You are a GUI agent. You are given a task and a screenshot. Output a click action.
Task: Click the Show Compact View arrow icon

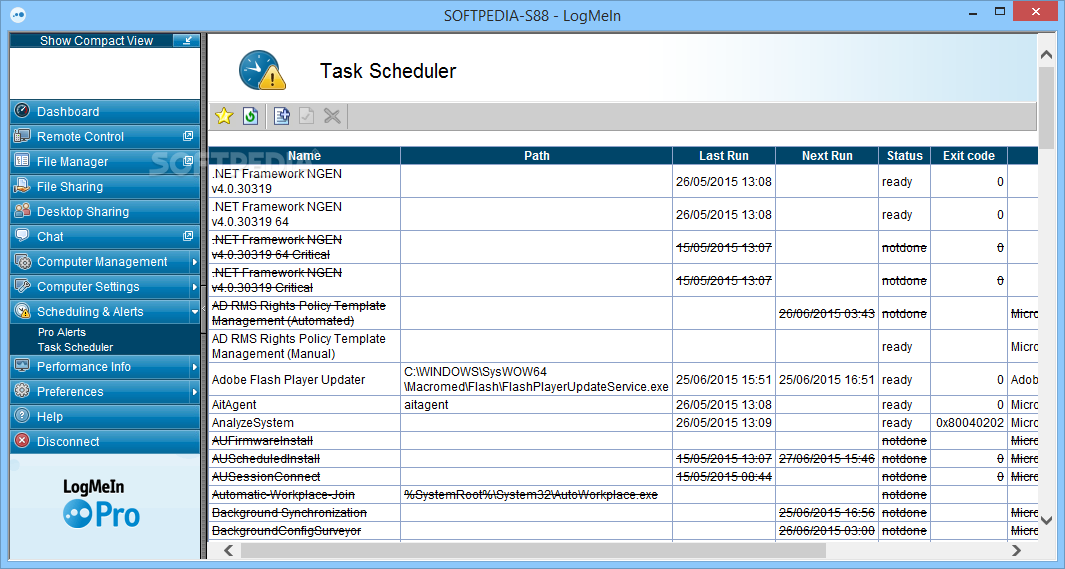(185, 41)
